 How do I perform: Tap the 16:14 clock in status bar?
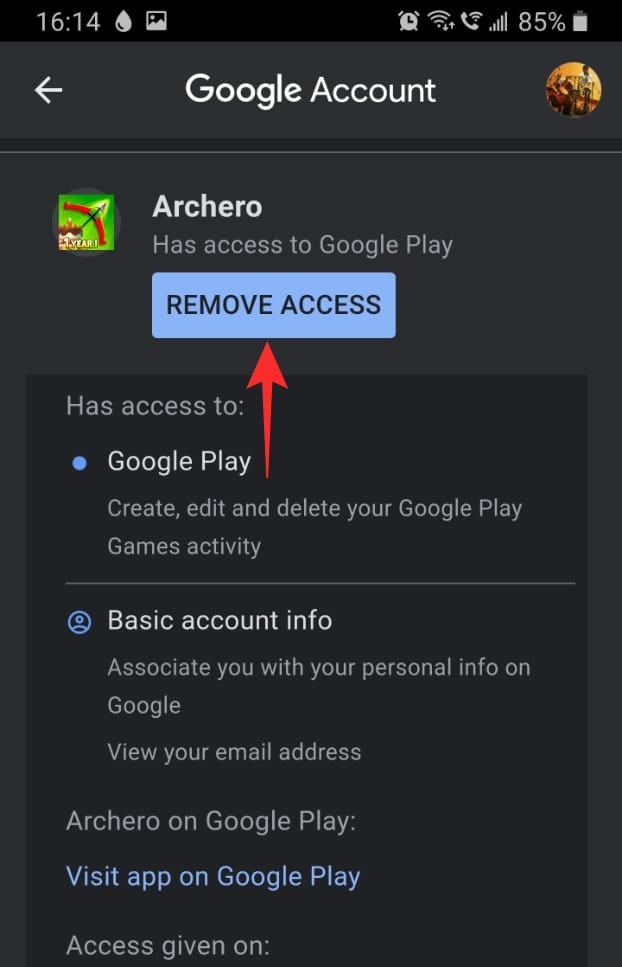68,22
